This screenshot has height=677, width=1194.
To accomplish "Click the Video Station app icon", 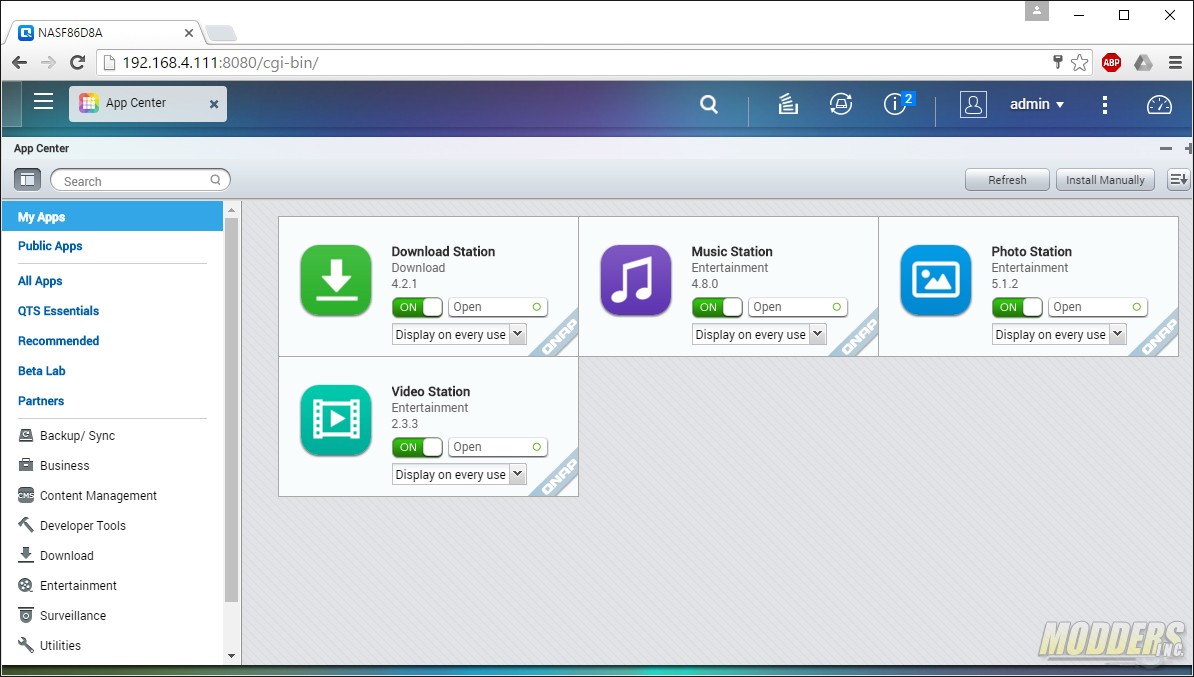I will [336, 420].
